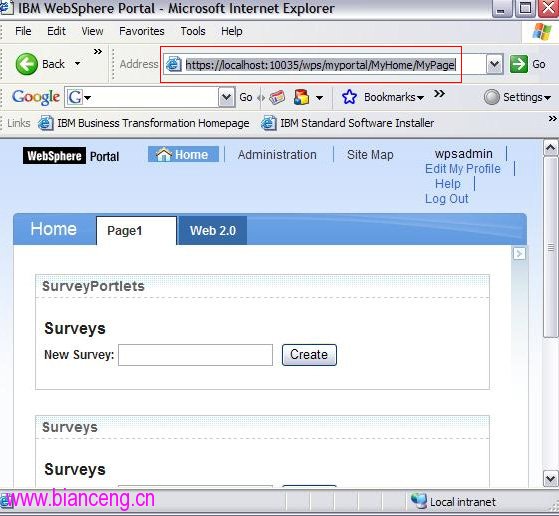Click the Google toolbar news/cards icon

click(277, 97)
